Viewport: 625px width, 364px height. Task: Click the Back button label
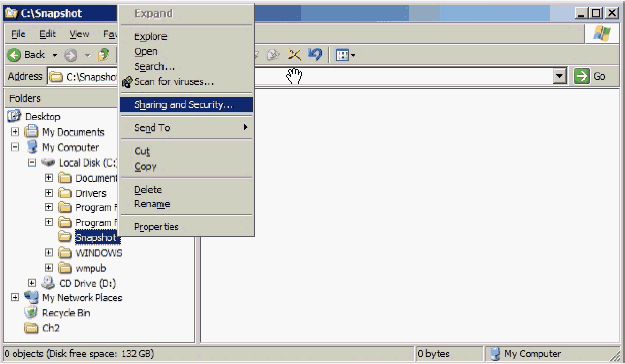34,55
